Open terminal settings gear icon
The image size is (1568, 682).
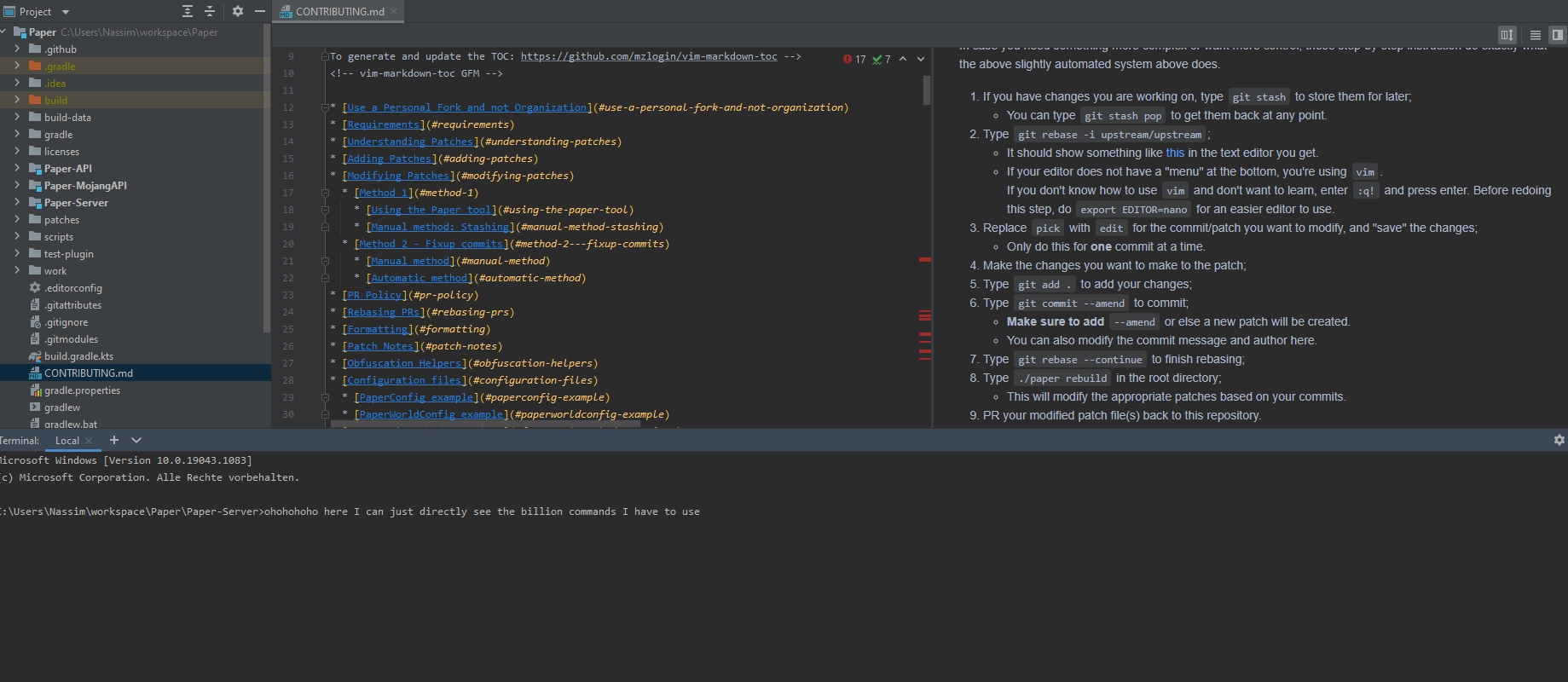(x=1559, y=440)
